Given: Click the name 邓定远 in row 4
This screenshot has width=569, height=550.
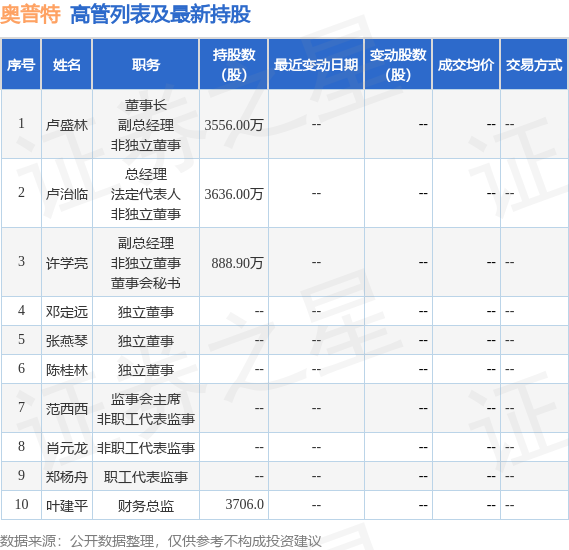Looking at the screenshot, I should tap(67, 312).
